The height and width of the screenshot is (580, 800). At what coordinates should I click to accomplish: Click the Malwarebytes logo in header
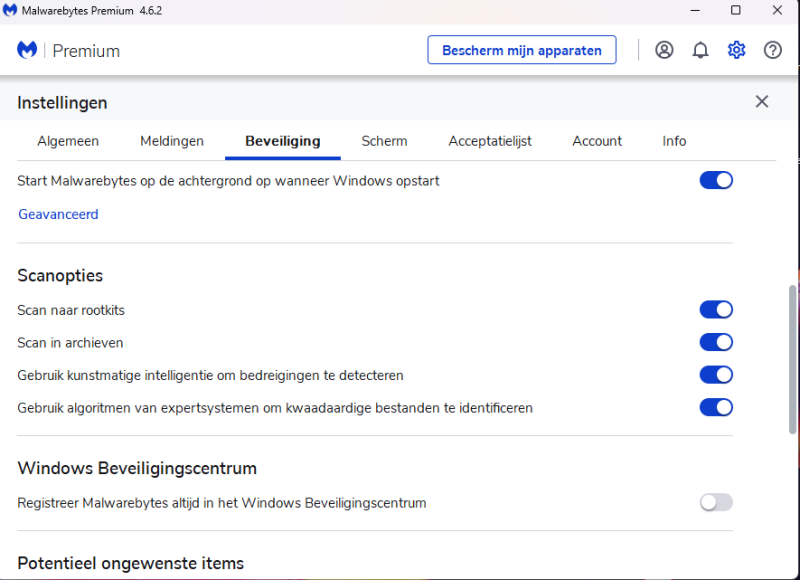pos(28,50)
